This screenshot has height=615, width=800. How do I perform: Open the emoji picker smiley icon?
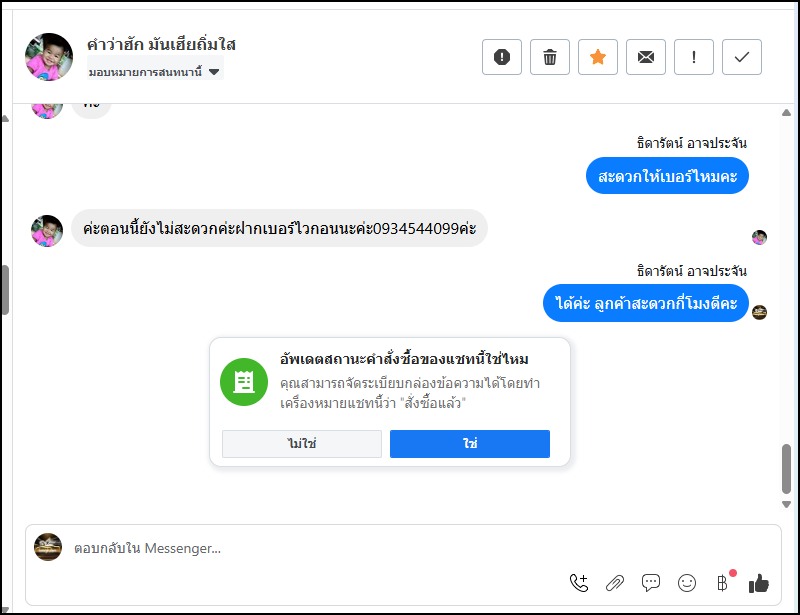687,583
